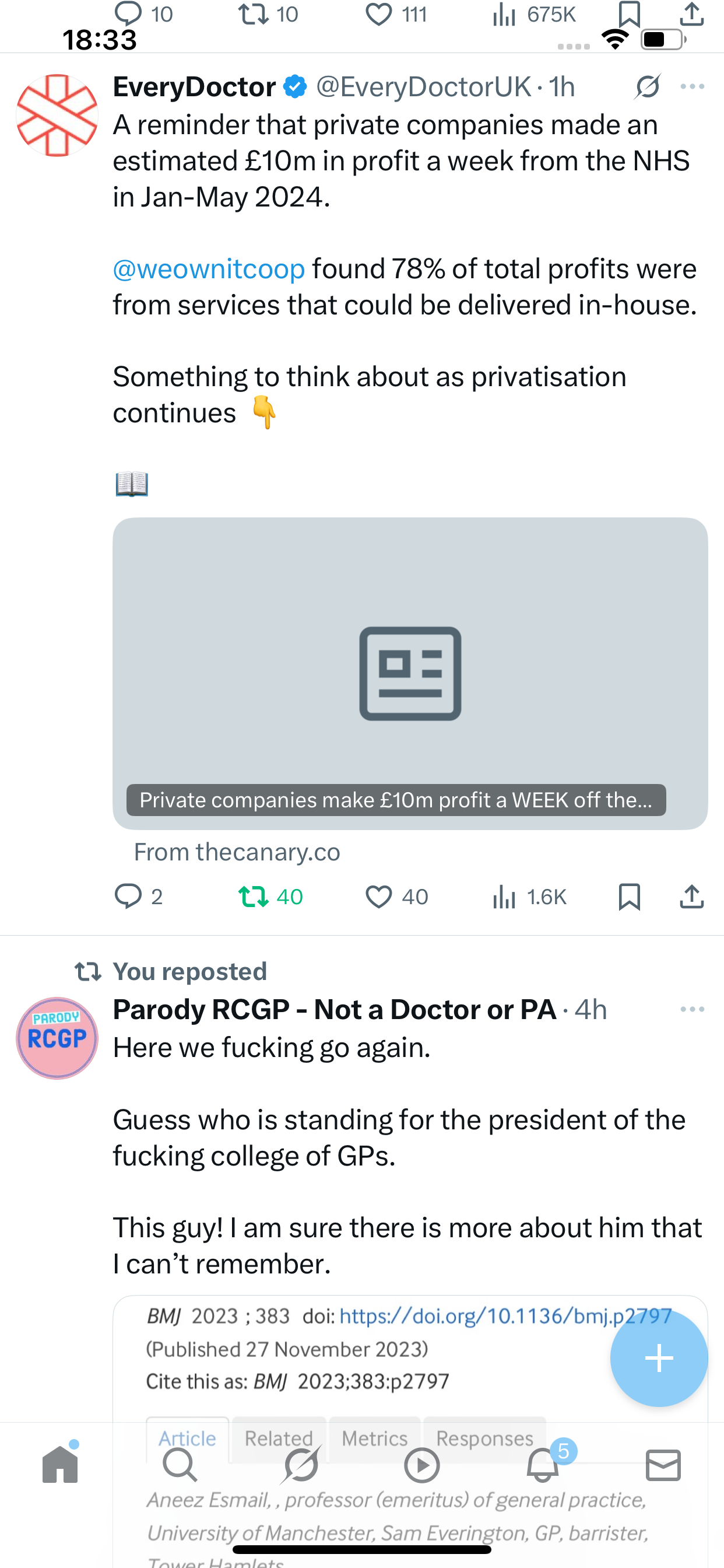Open EveryDoctor profile picture
724x1568 pixels.
point(57,116)
